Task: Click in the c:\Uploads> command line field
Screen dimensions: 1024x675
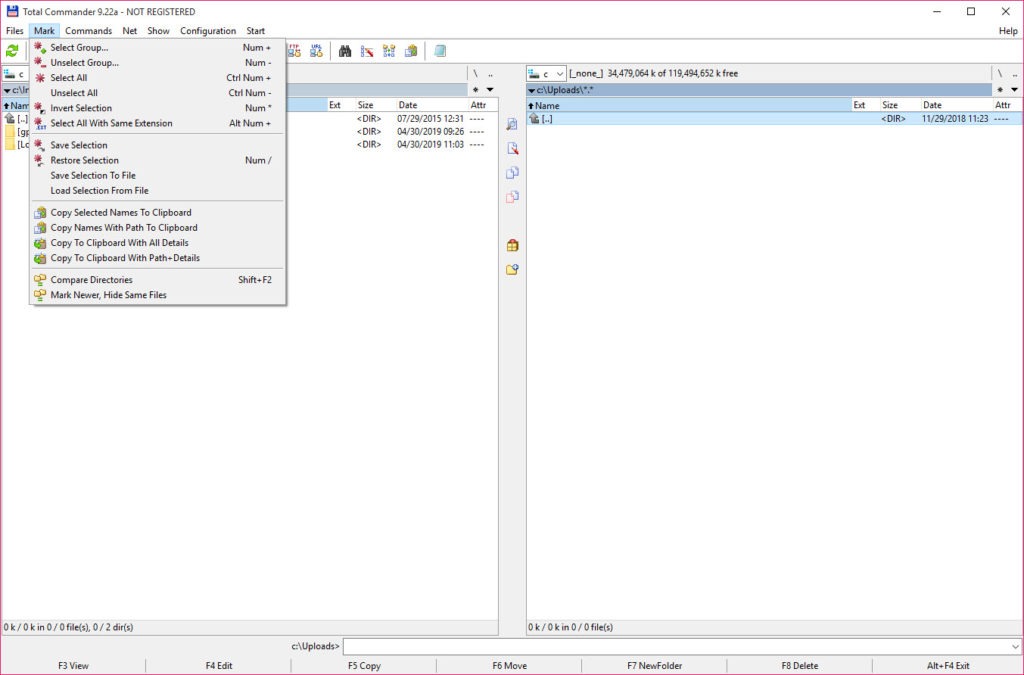Action: tap(677, 646)
